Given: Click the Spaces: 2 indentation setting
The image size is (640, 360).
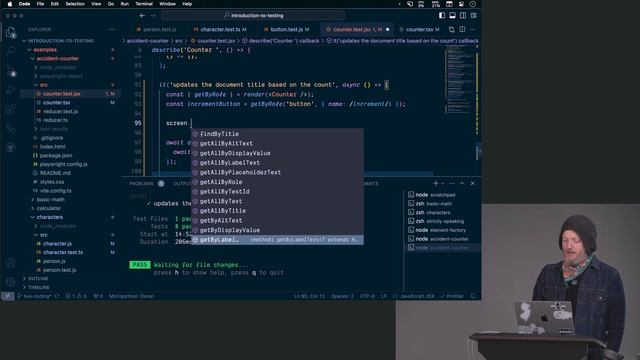Looking at the screenshot, I should 342,296.
